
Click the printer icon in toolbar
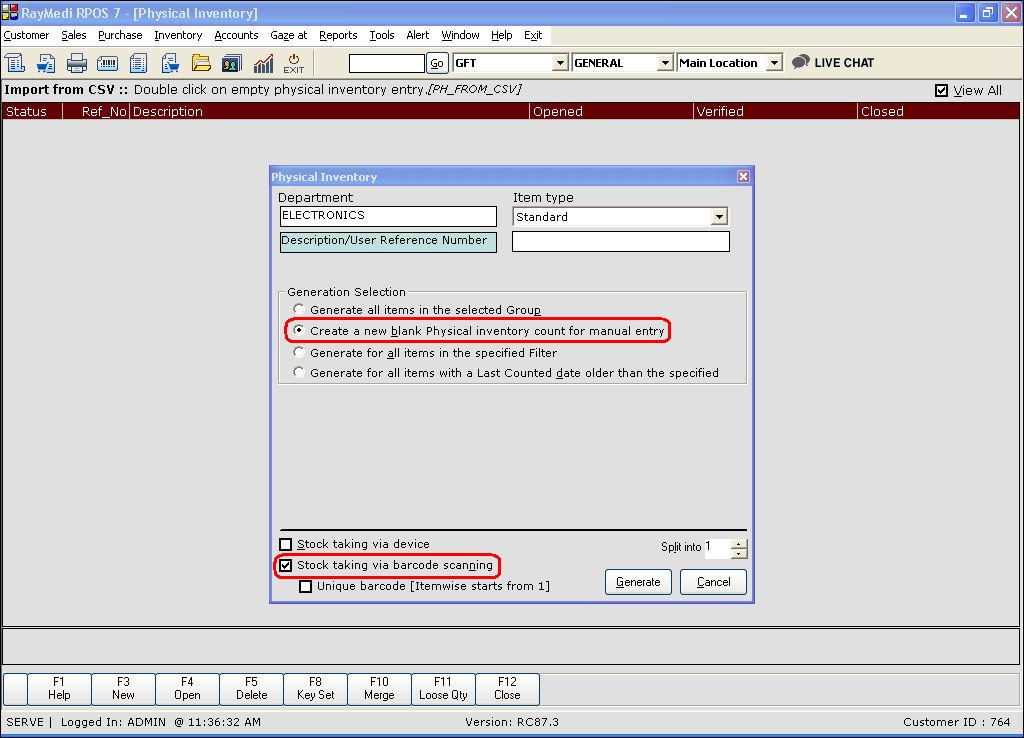[76, 63]
